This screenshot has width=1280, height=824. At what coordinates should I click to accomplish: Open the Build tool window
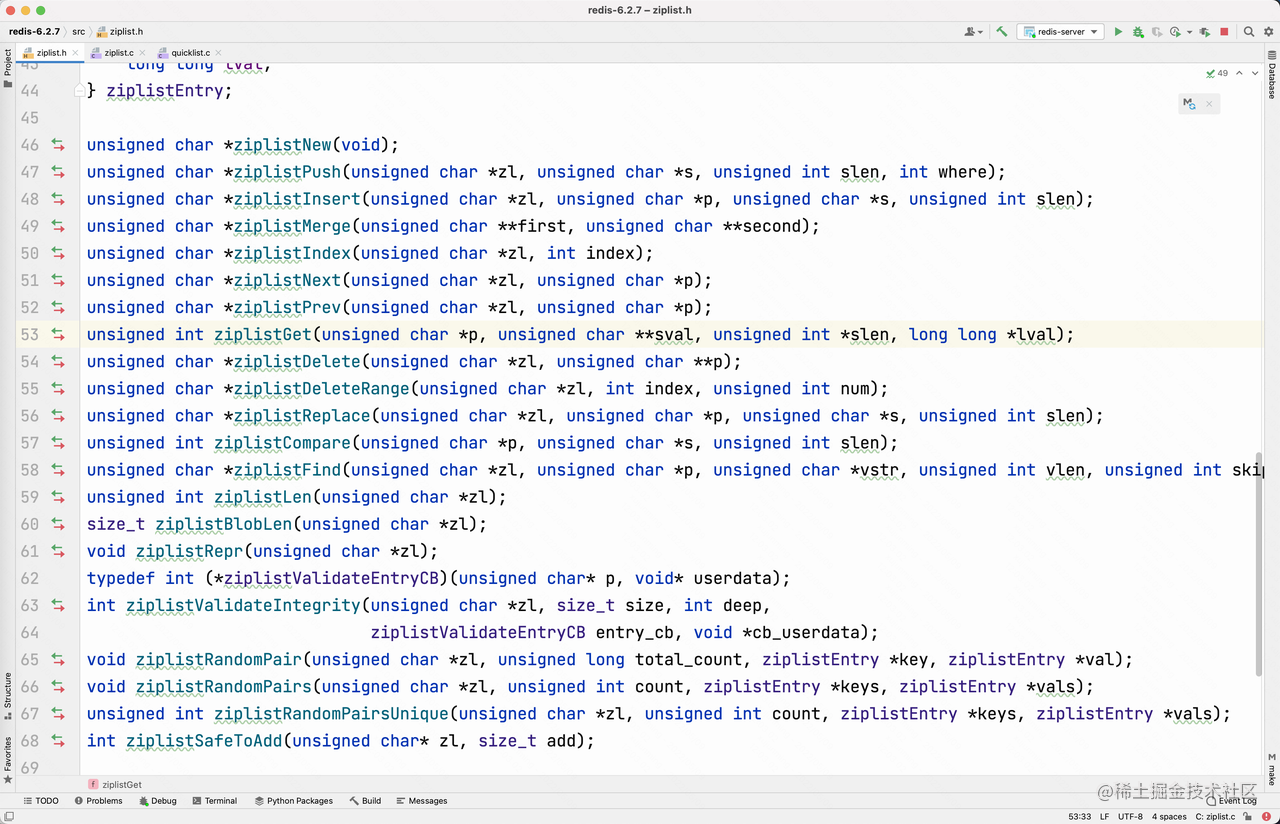[x=365, y=801]
